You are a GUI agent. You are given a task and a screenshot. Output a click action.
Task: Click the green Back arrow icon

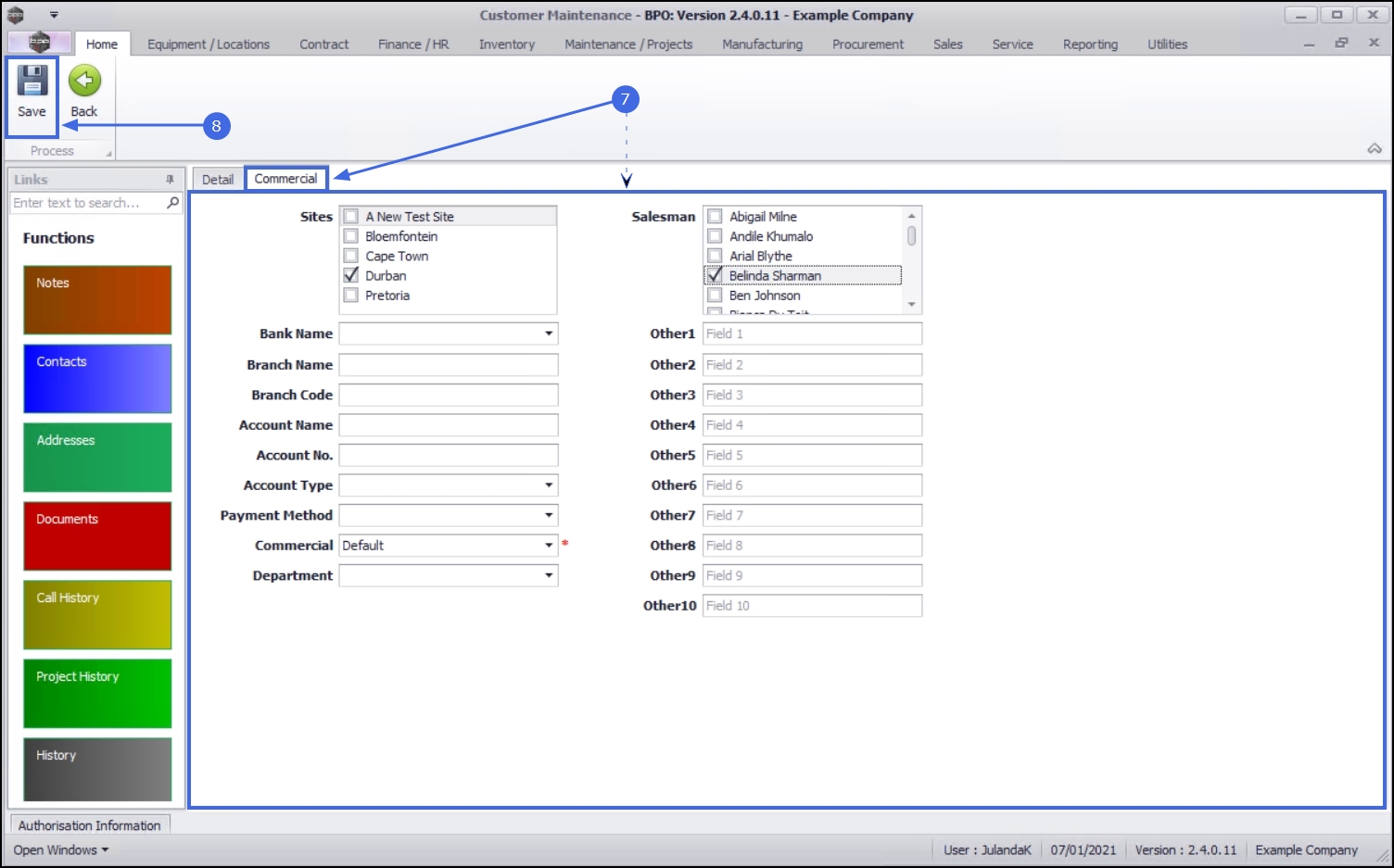click(x=84, y=82)
